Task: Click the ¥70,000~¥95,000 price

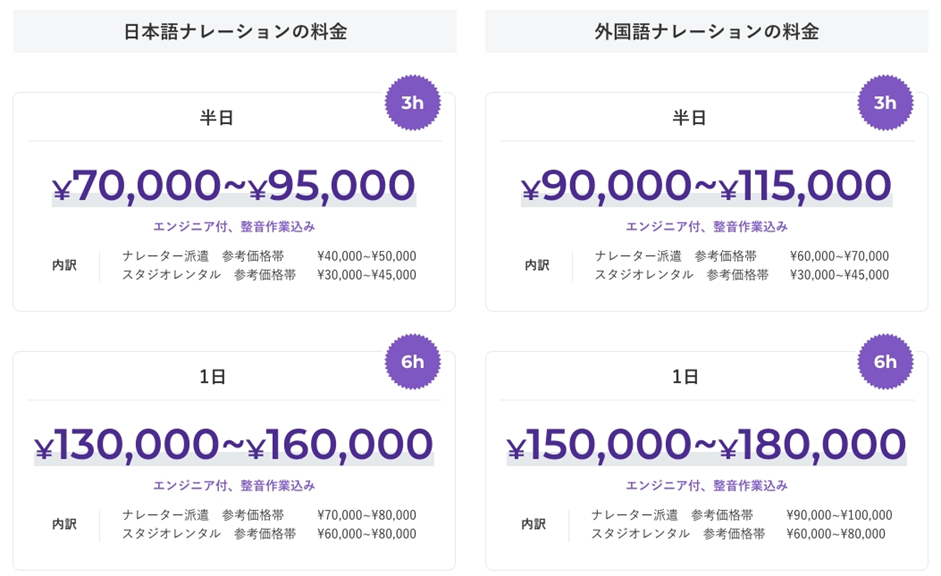Action: 234,186
